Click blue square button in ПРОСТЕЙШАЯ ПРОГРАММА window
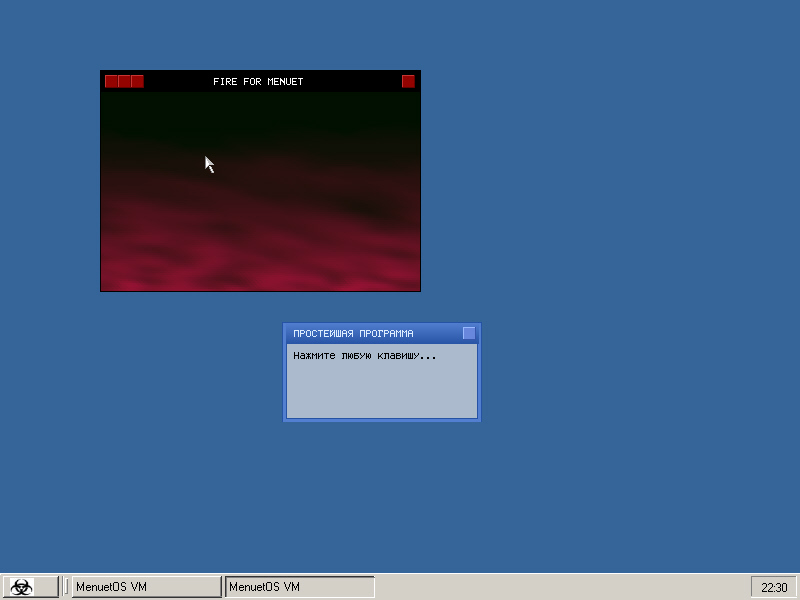The width and height of the screenshot is (800, 600). tap(469, 333)
